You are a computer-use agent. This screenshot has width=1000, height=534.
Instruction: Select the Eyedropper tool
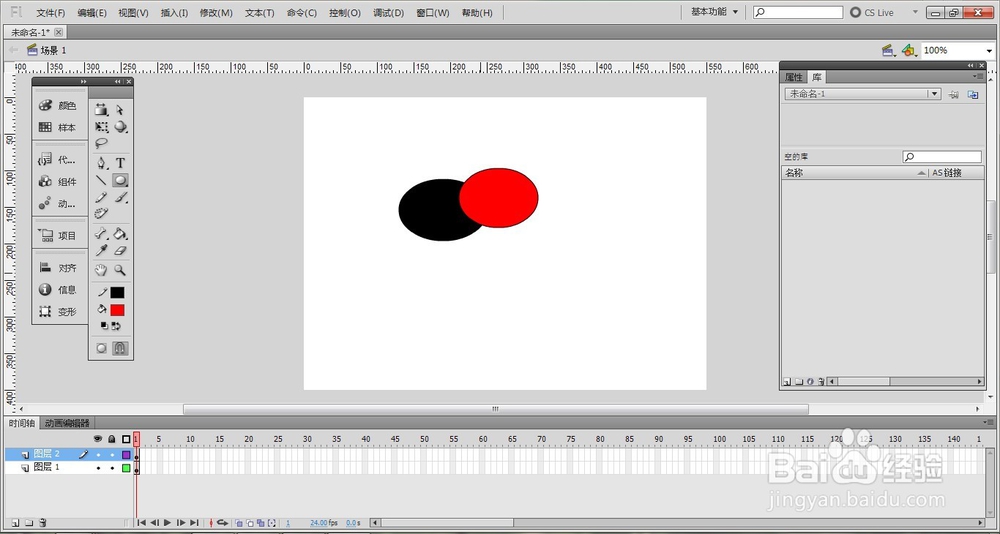tap(101, 251)
